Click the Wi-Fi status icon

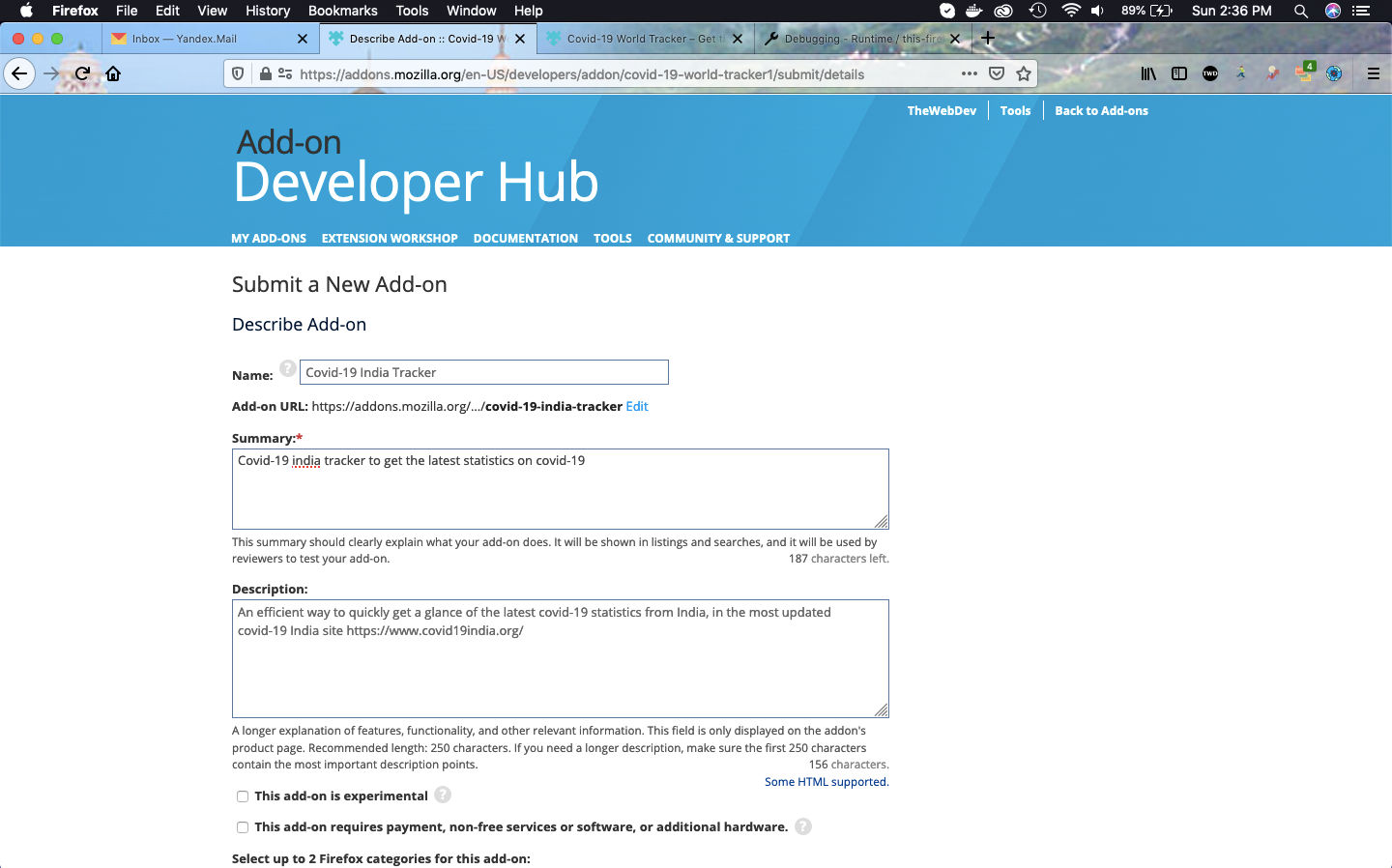1070,11
